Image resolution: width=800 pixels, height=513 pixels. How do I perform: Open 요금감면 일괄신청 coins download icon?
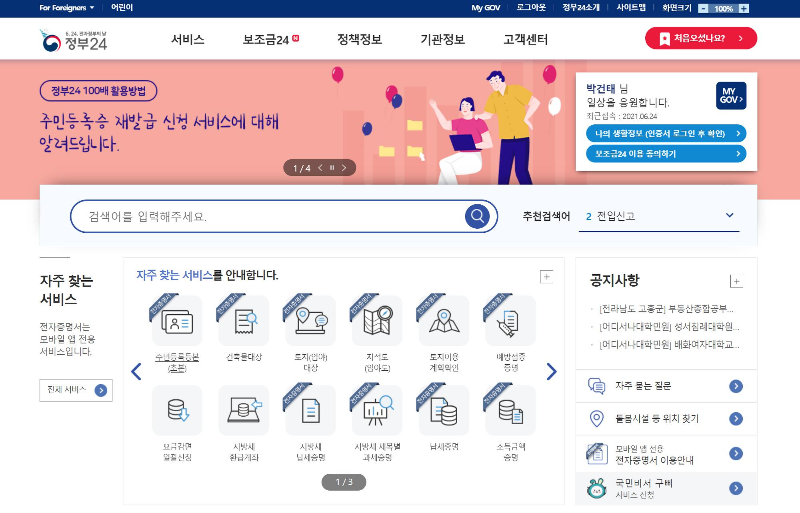[x=177, y=410]
